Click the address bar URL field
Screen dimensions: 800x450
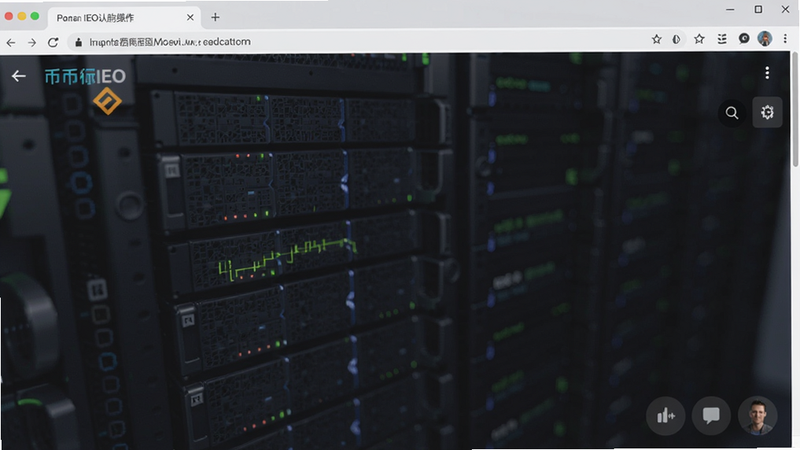pos(357,42)
